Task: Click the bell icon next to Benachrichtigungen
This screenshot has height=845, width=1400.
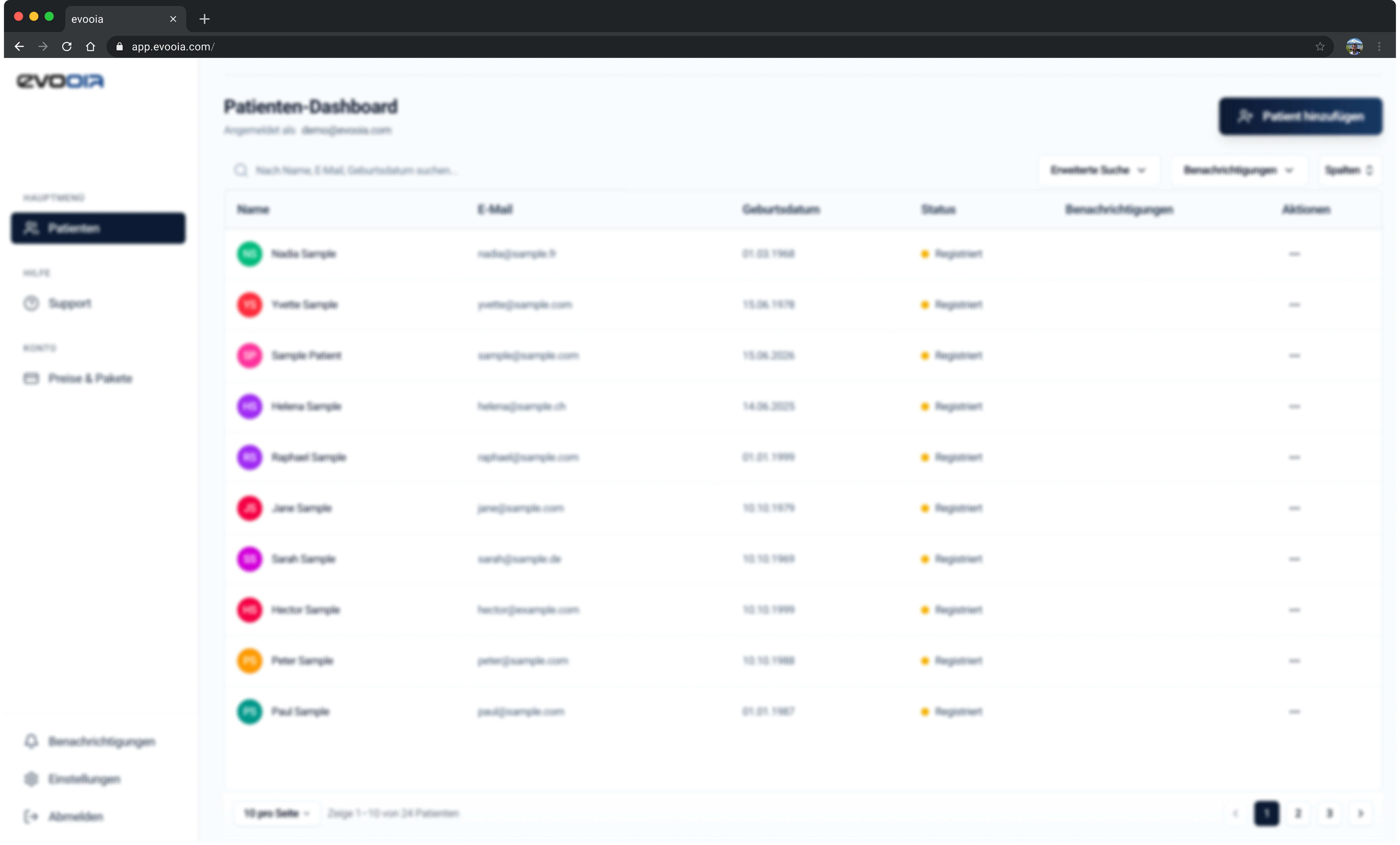Action: [31, 741]
